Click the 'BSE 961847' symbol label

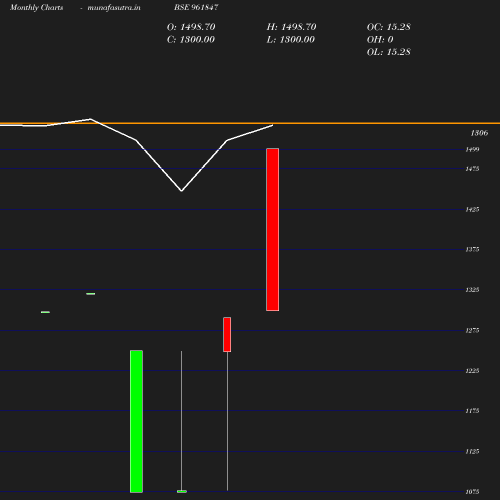pos(196,7)
